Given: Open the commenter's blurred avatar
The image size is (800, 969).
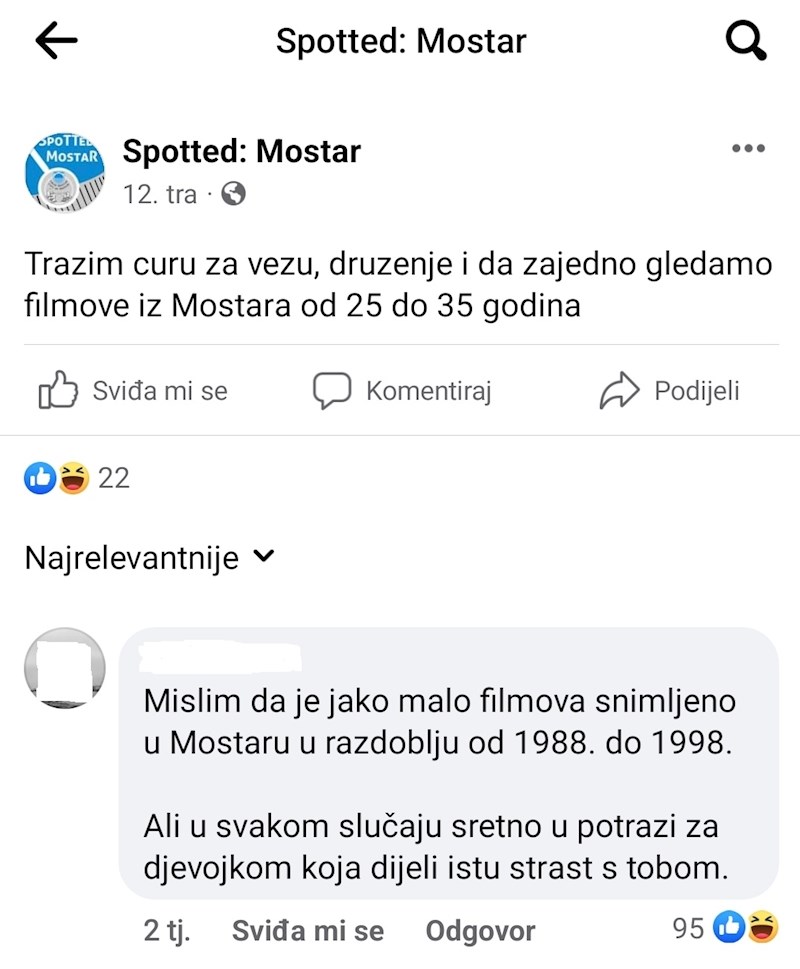Looking at the screenshot, I should [x=65, y=668].
